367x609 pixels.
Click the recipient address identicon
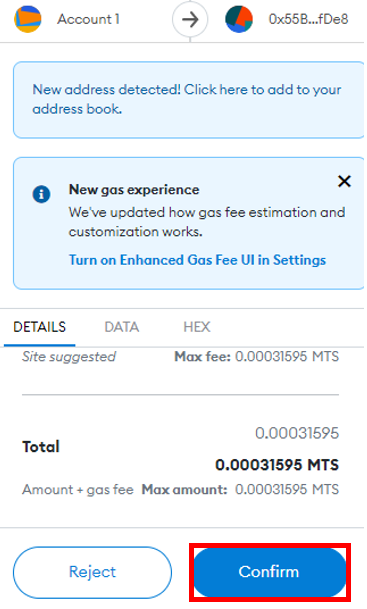pos(239,19)
